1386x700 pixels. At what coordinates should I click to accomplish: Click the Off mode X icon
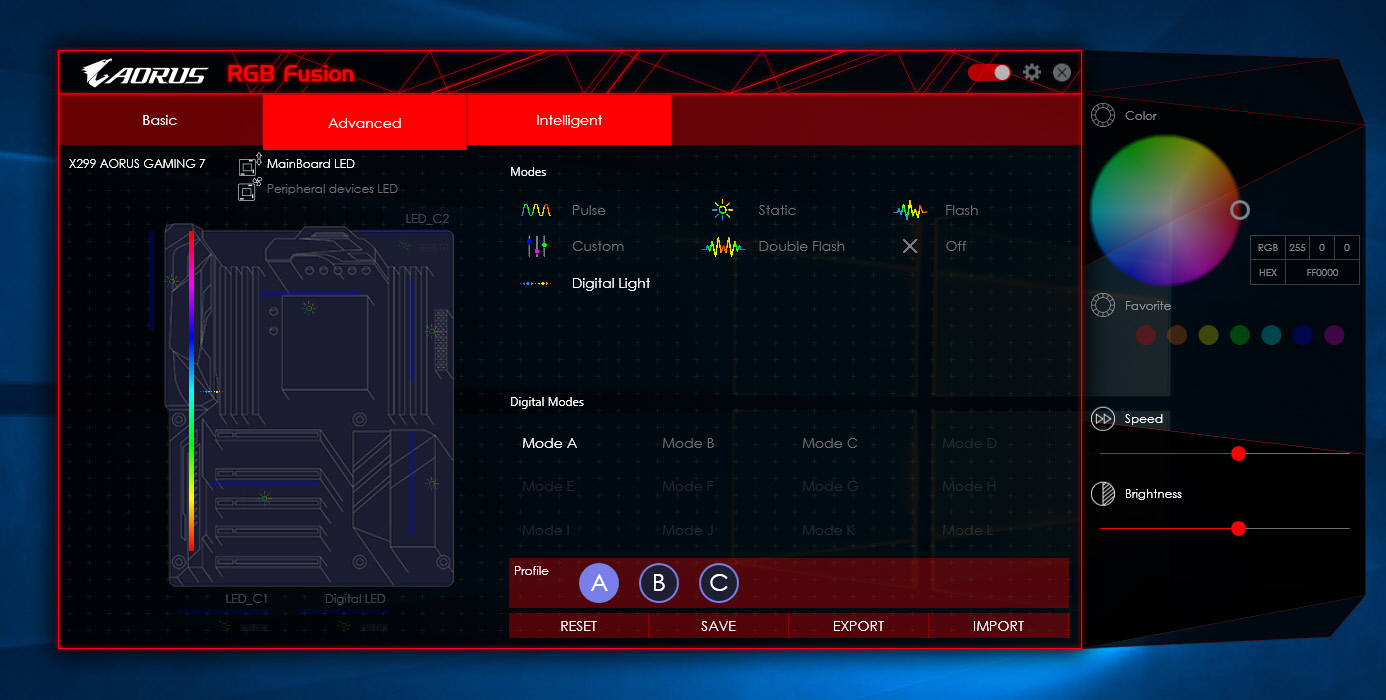[910, 246]
